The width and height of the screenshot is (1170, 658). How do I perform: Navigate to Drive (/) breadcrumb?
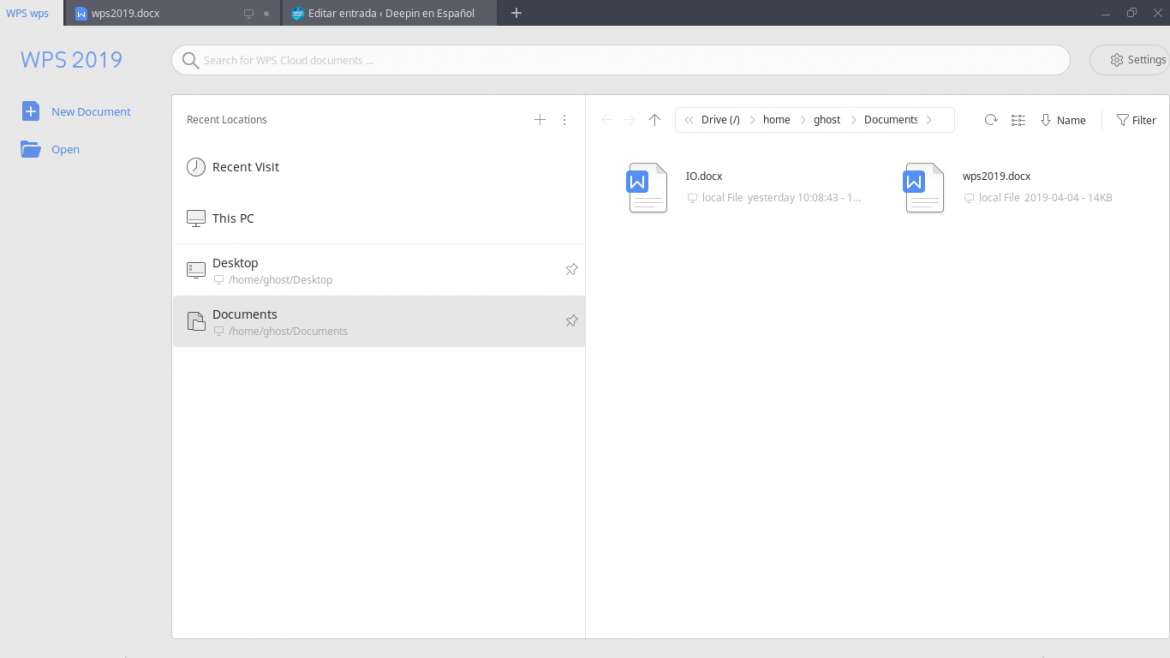720,119
